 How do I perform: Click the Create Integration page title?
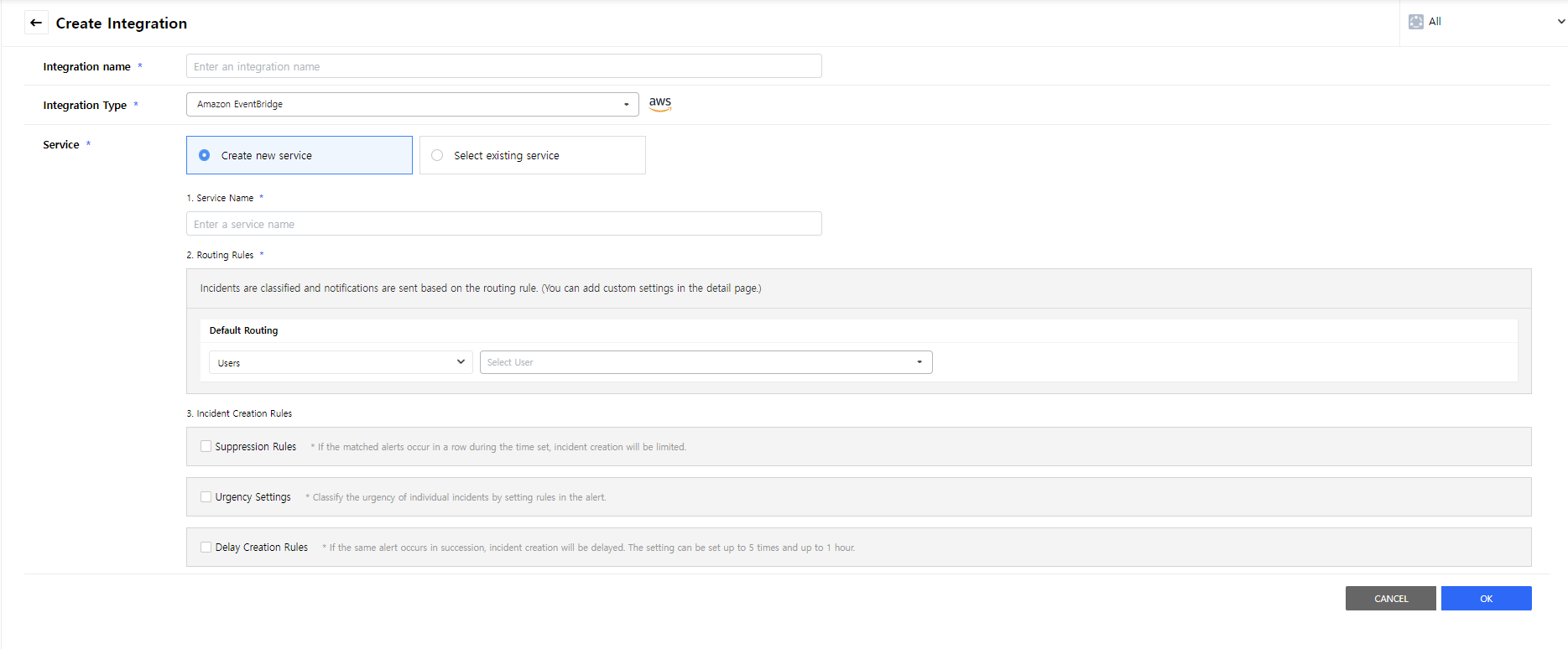tap(122, 23)
